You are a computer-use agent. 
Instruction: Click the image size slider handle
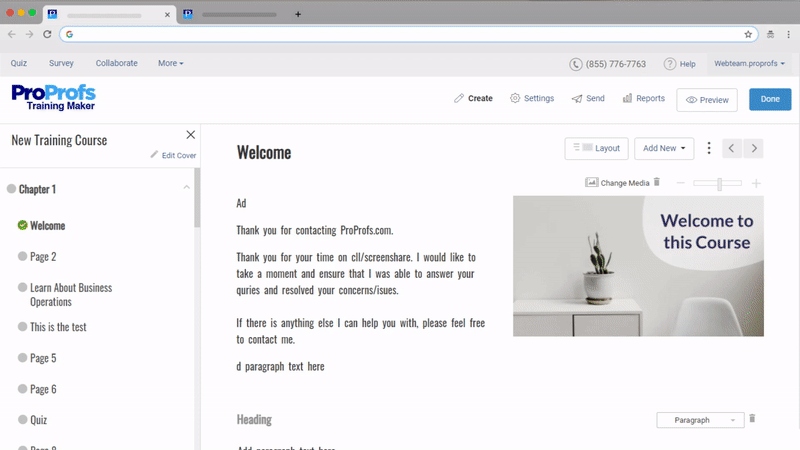(719, 183)
